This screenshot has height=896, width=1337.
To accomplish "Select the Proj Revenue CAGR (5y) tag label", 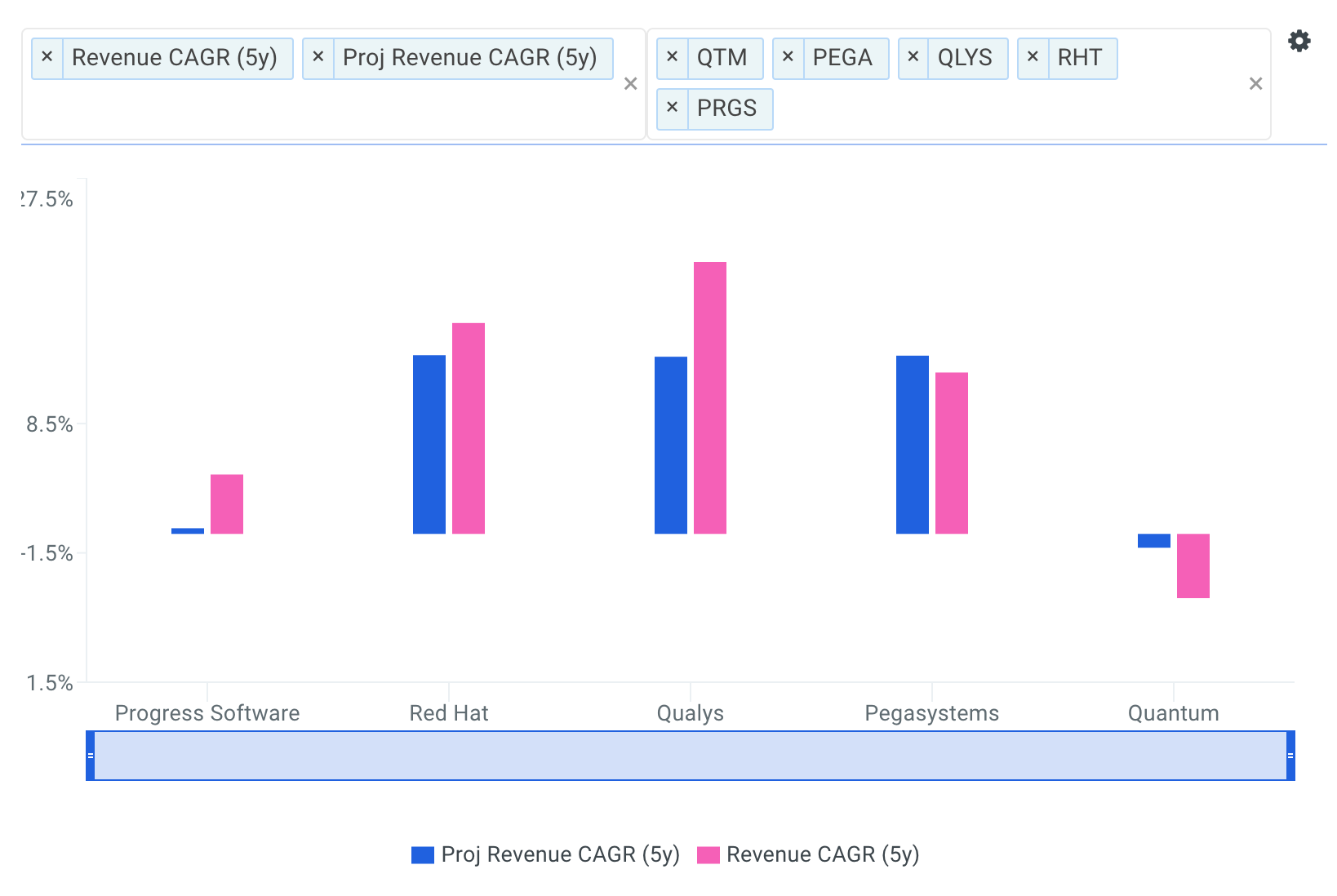I will pos(470,58).
